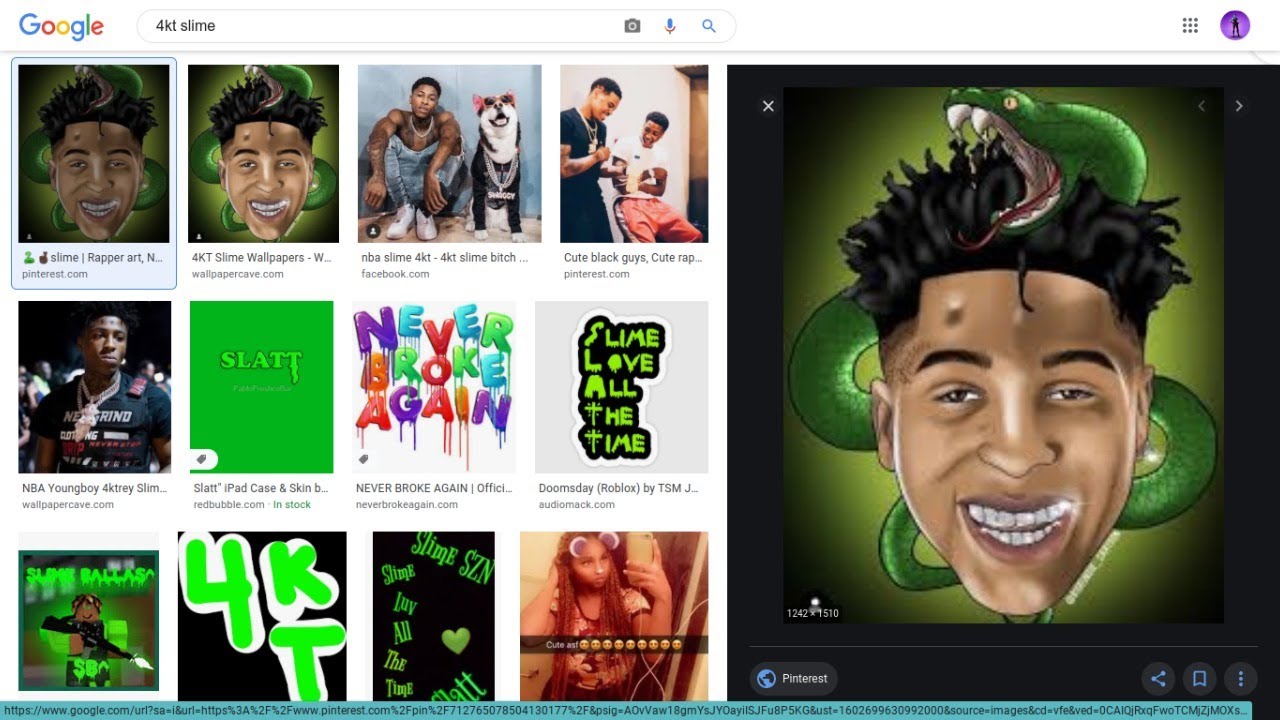Close the image preview panel

[x=768, y=106]
